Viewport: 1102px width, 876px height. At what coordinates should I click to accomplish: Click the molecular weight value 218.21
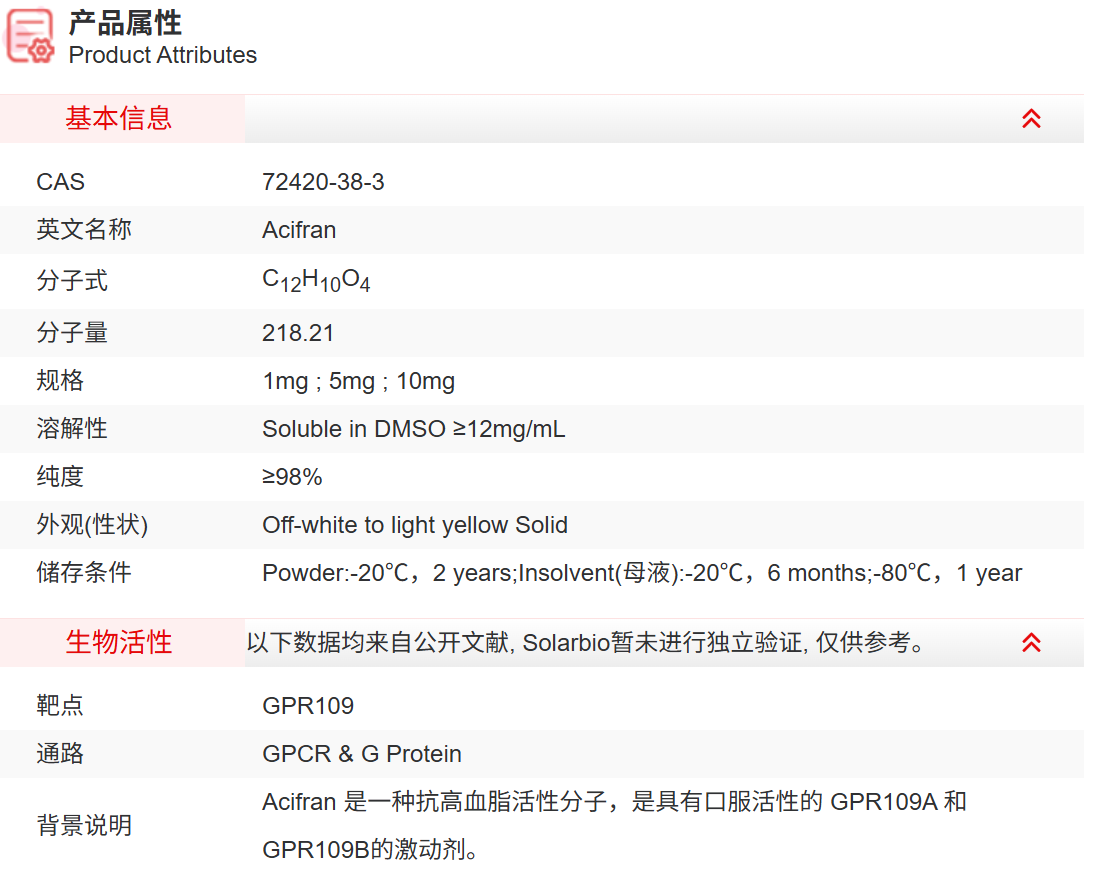click(298, 333)
